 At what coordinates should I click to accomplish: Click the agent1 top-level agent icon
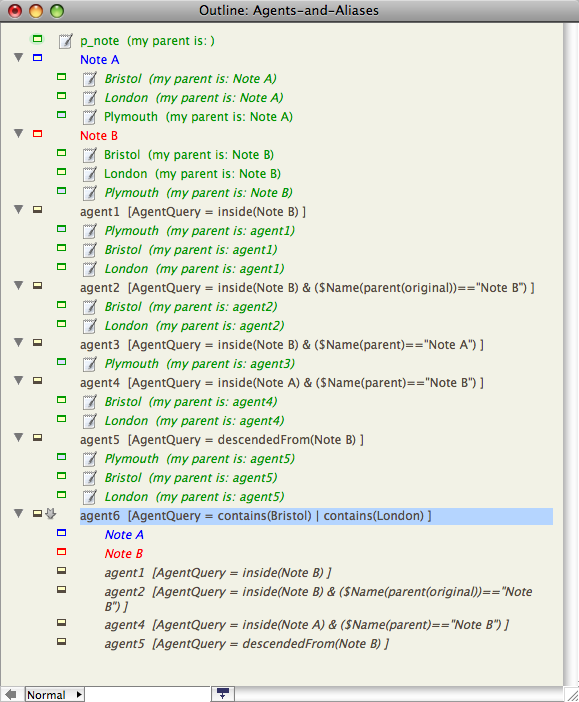click(x=38, y=210)
